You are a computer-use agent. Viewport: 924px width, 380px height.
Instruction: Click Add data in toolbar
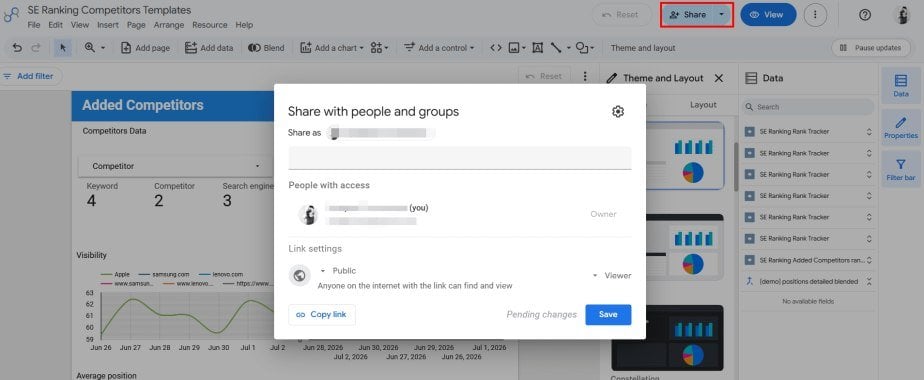click(x=209, y=48)
